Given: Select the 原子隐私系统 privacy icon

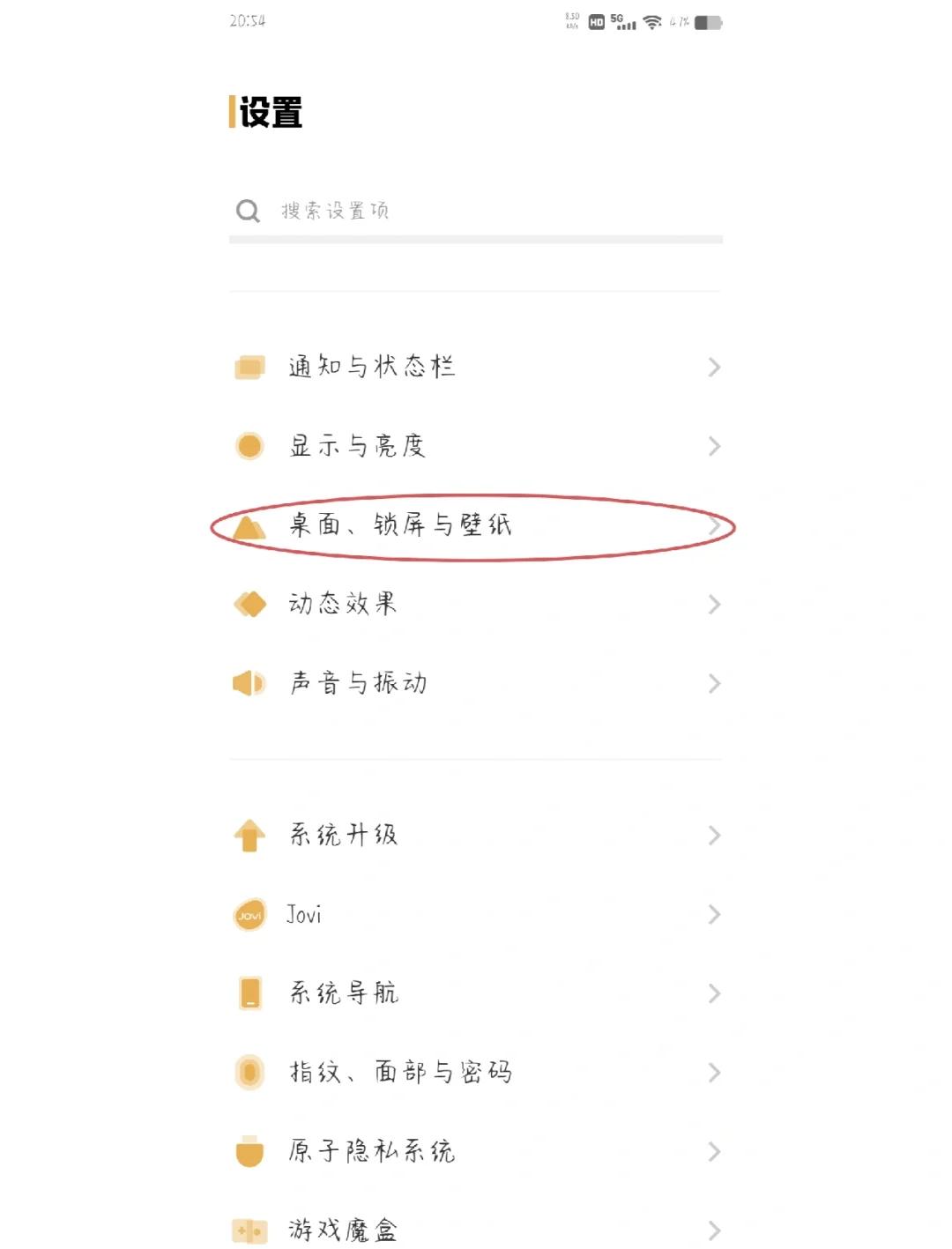Looking at the screenshot, I should (249, 1150).
